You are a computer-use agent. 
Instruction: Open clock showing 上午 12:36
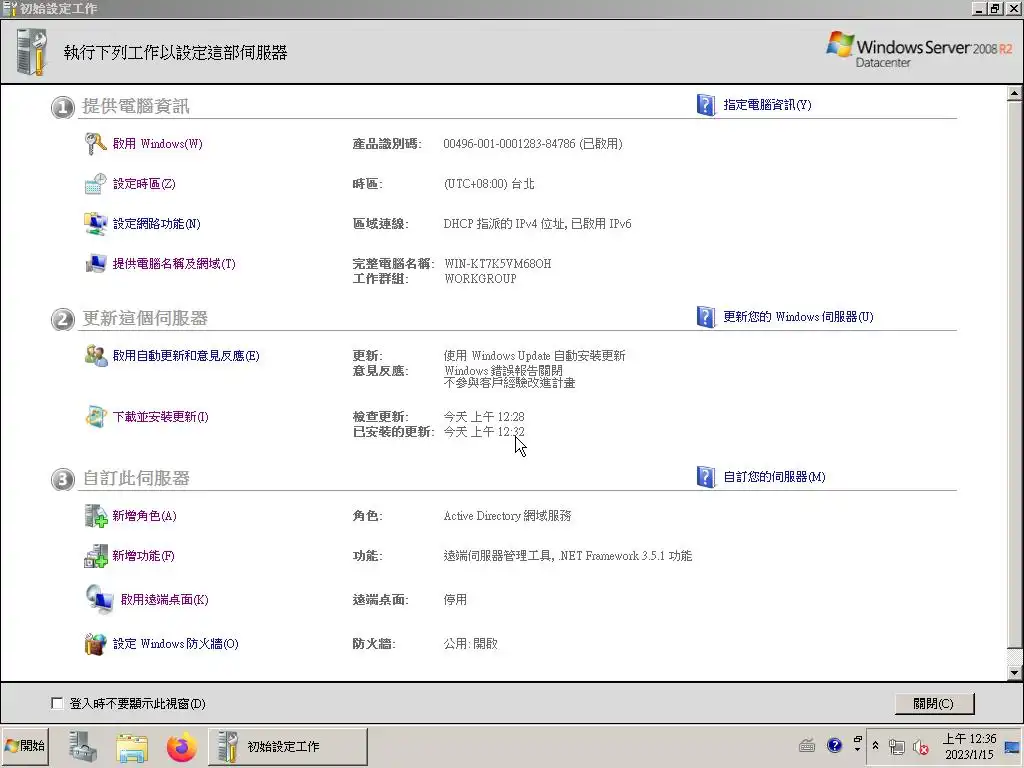[969, 746]
